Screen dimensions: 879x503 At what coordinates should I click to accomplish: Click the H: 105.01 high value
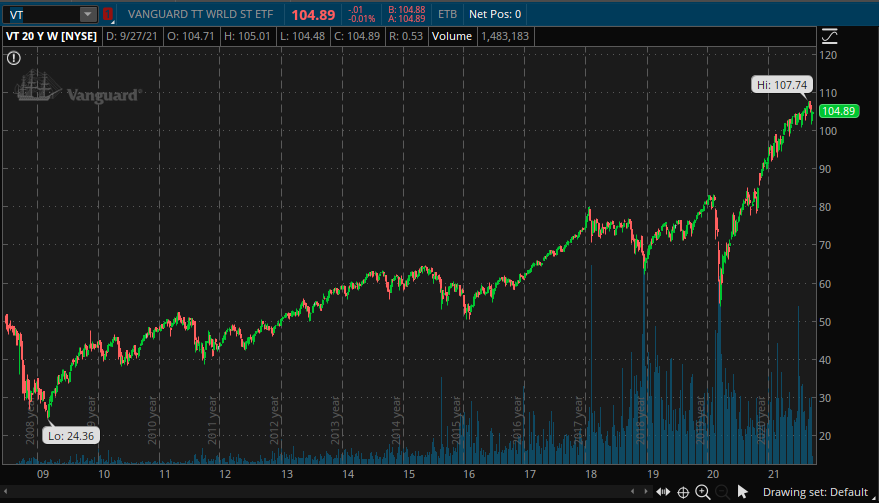click(x=247, y=36)
